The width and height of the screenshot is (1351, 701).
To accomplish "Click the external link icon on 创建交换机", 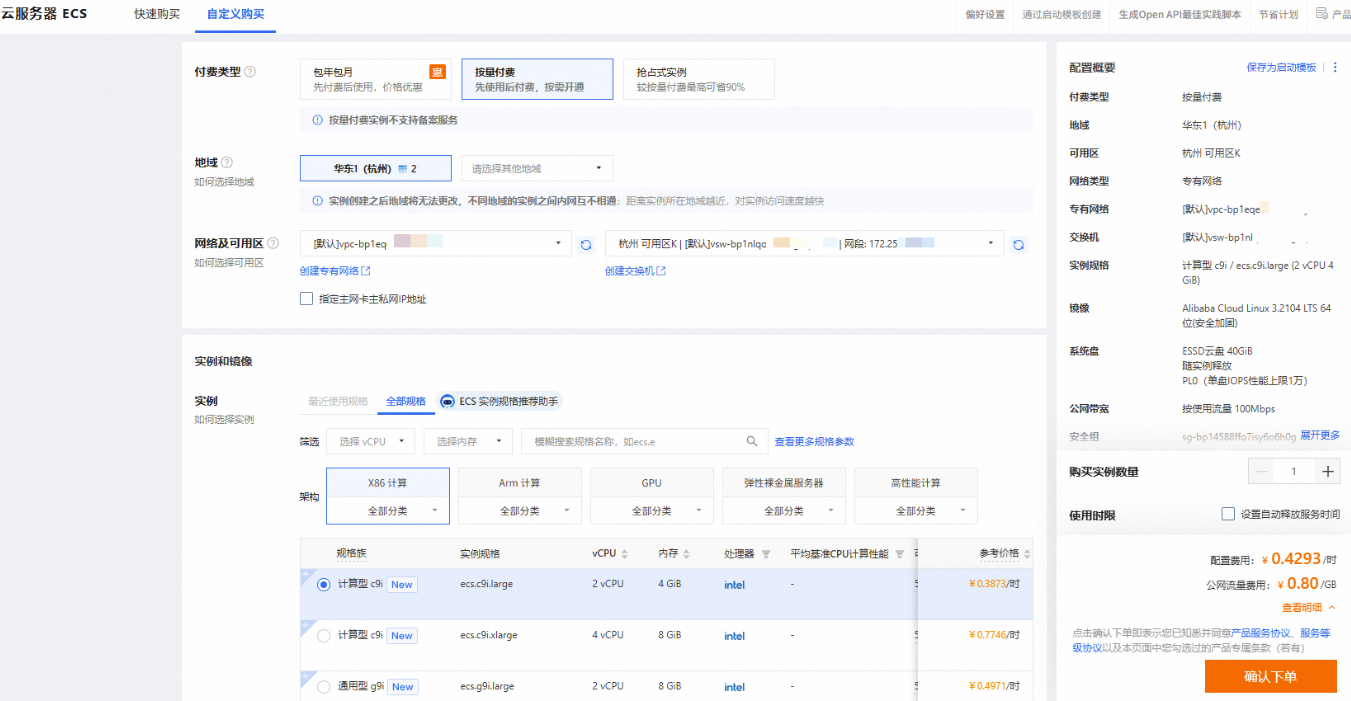I will tap(661, 271).
